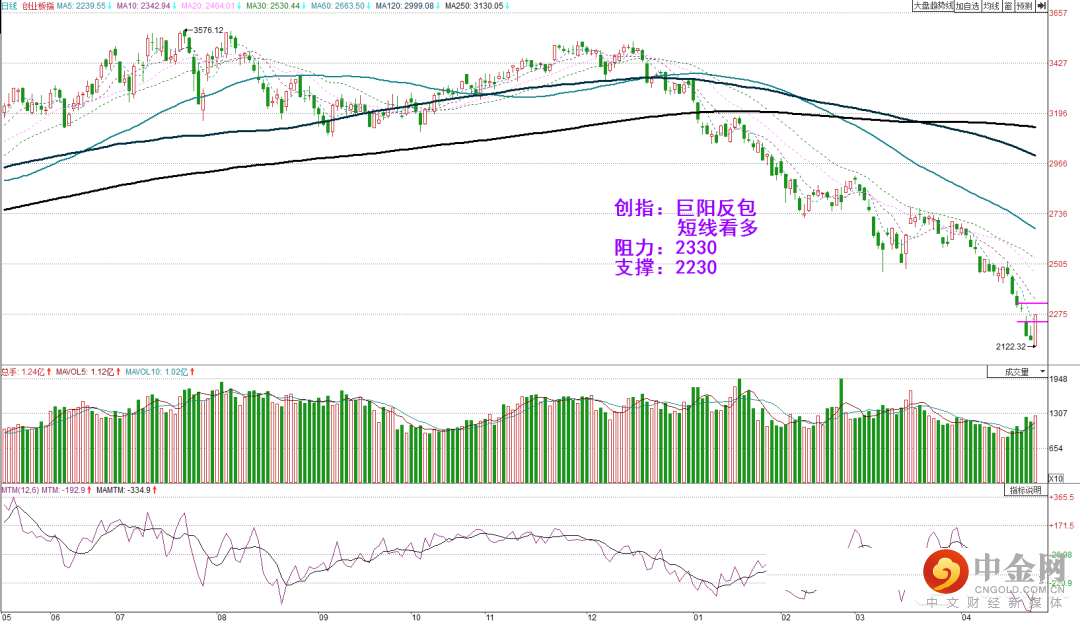Open the 指标说明 indicator description
The width and height of the screenshot is (1080, 621).
coord(1025,490)
